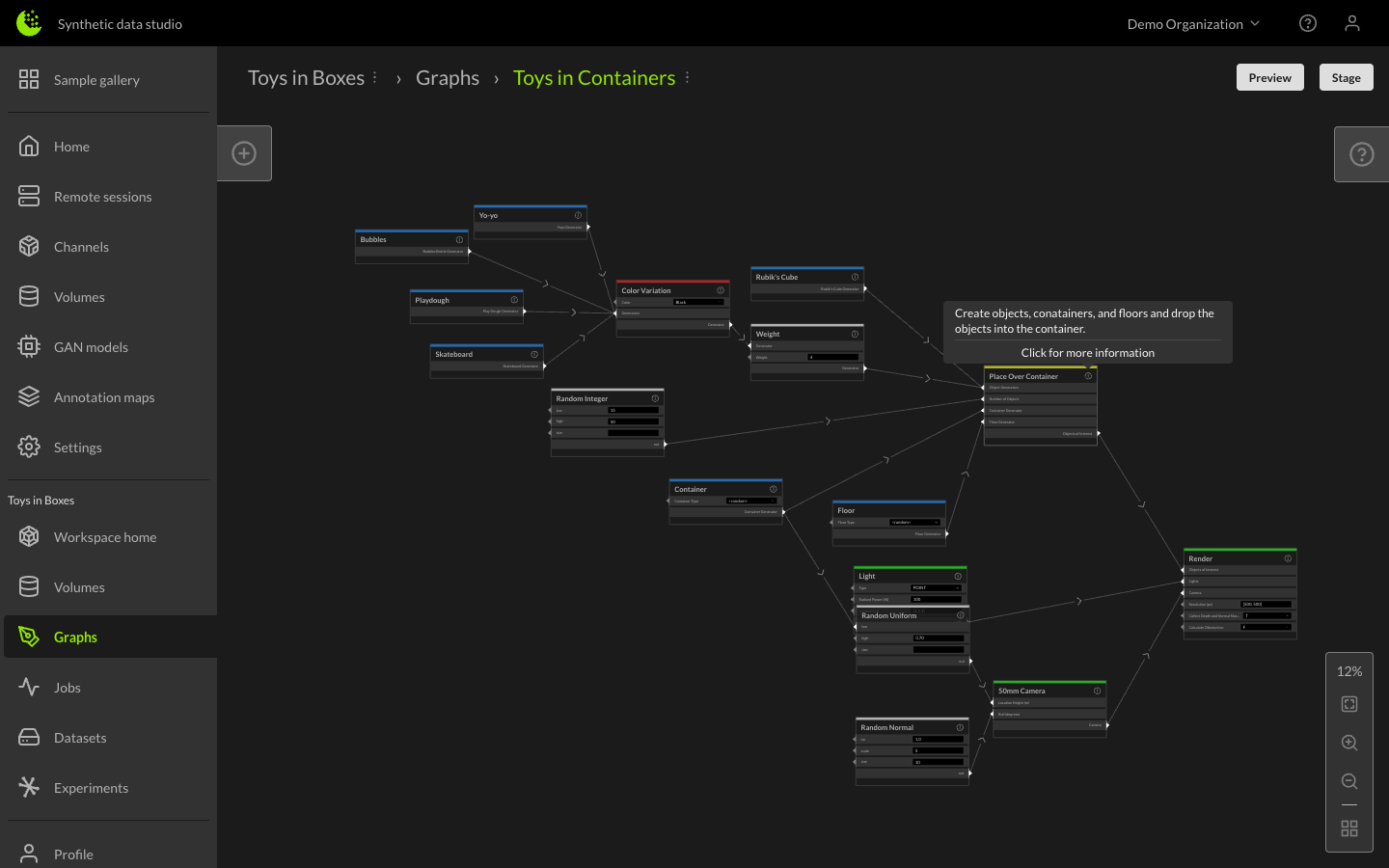This screenshot has height=868, width=1389.
Task: Navigate to Graphs via the breadcrumb
Action: pyautogui.click(x=448, y=77)
